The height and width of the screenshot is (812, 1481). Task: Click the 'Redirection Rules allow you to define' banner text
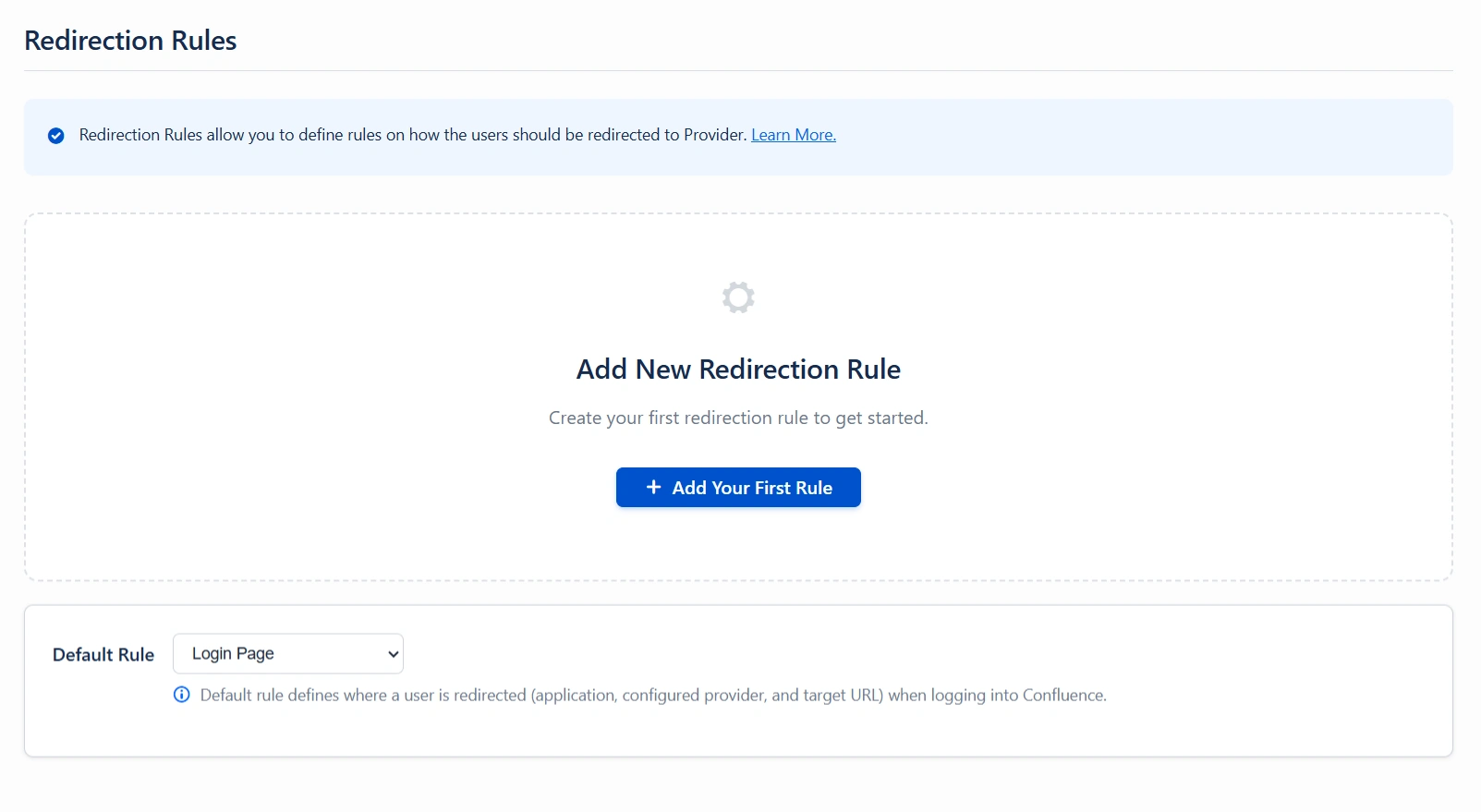[413, 135]
